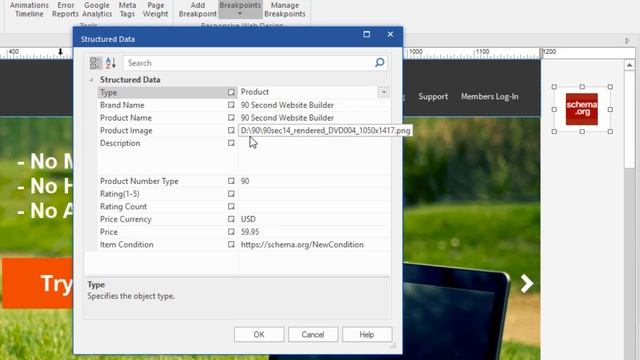Toggle the marker box for Product Number Type row

point(231,181)
